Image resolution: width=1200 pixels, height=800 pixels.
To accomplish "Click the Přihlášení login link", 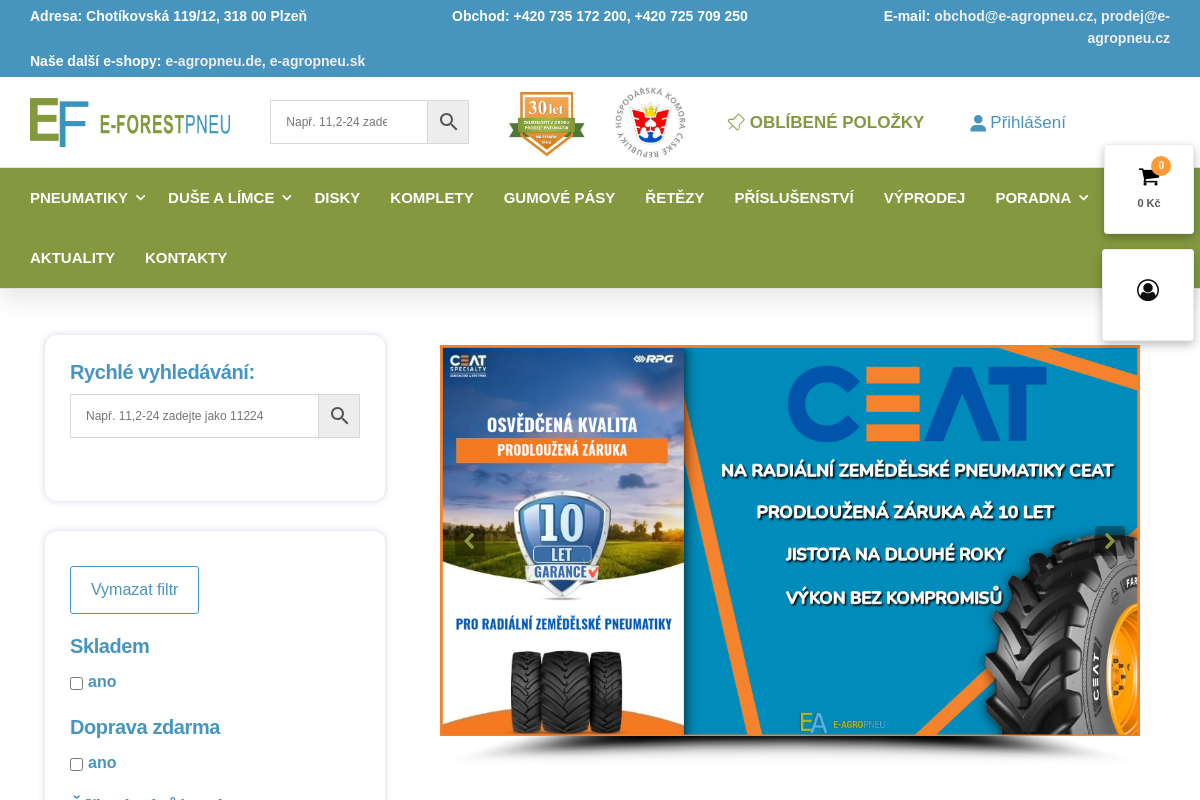I will click(1028, 123).
